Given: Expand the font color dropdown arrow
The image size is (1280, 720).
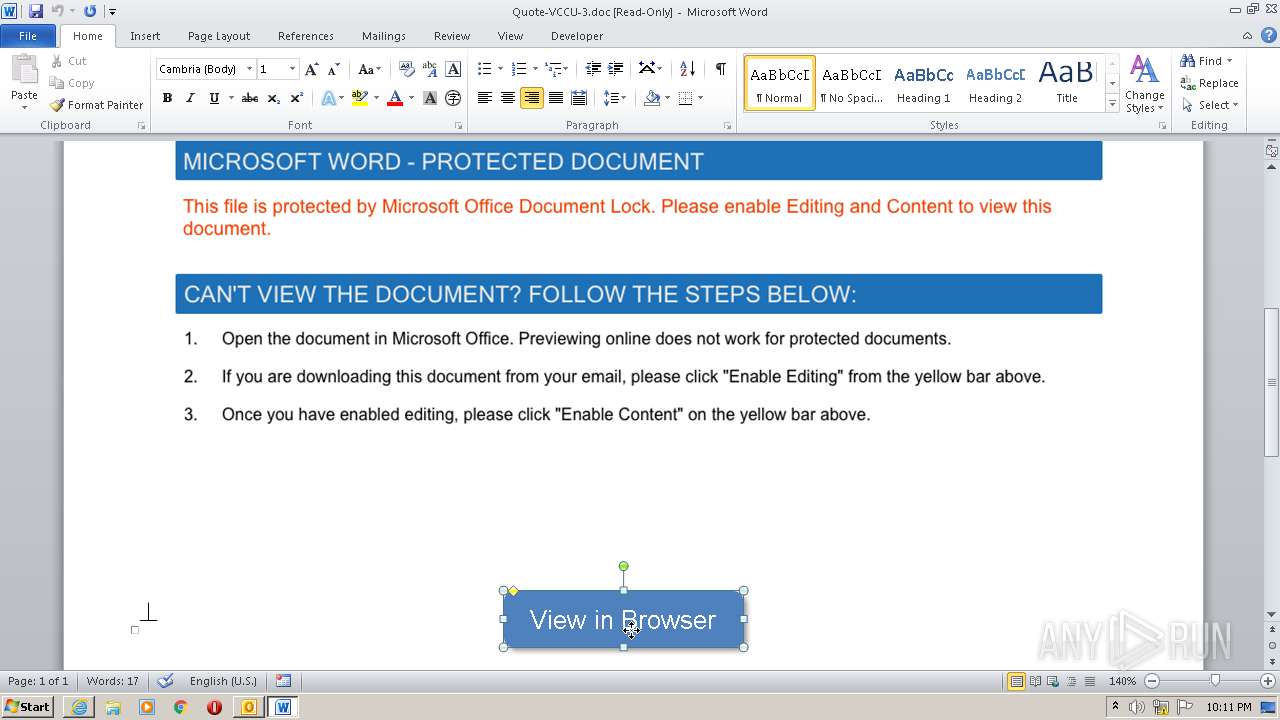Looking at the screenshot, I should point(412,98).
